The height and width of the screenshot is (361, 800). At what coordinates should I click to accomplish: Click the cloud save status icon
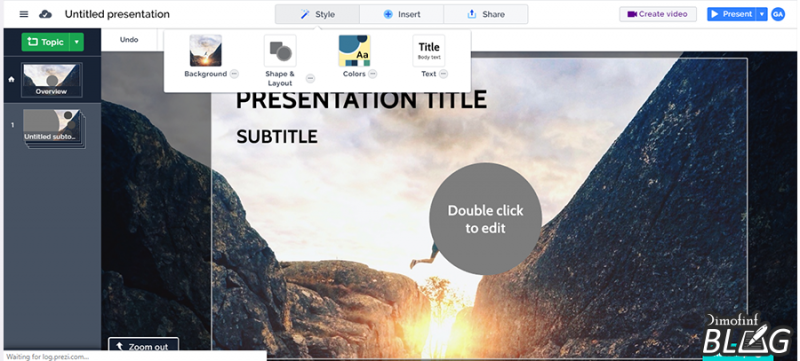point(45,14)
